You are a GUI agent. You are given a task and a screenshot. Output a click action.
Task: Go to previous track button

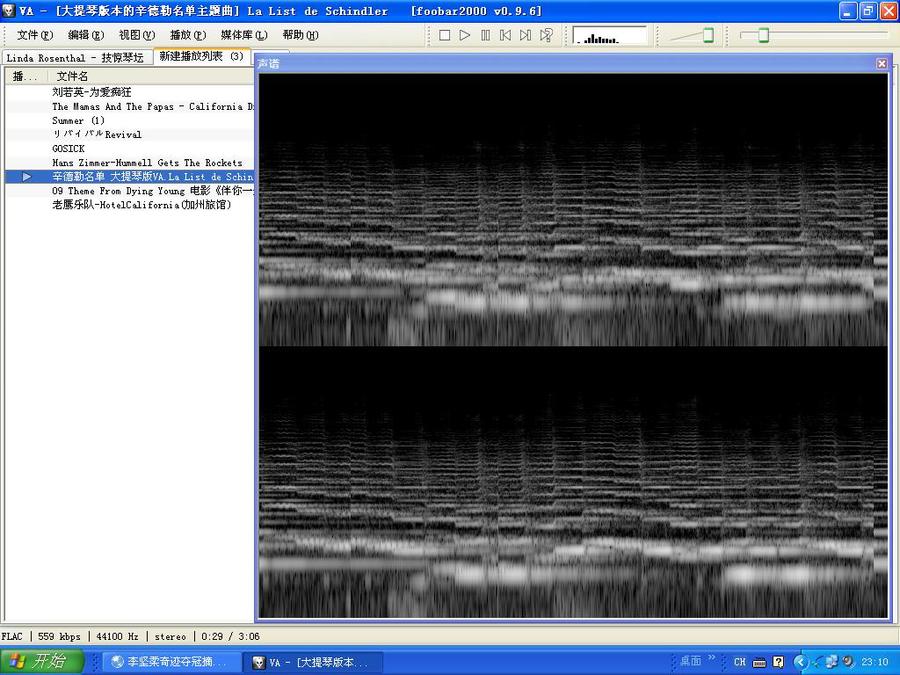point(505,36)
